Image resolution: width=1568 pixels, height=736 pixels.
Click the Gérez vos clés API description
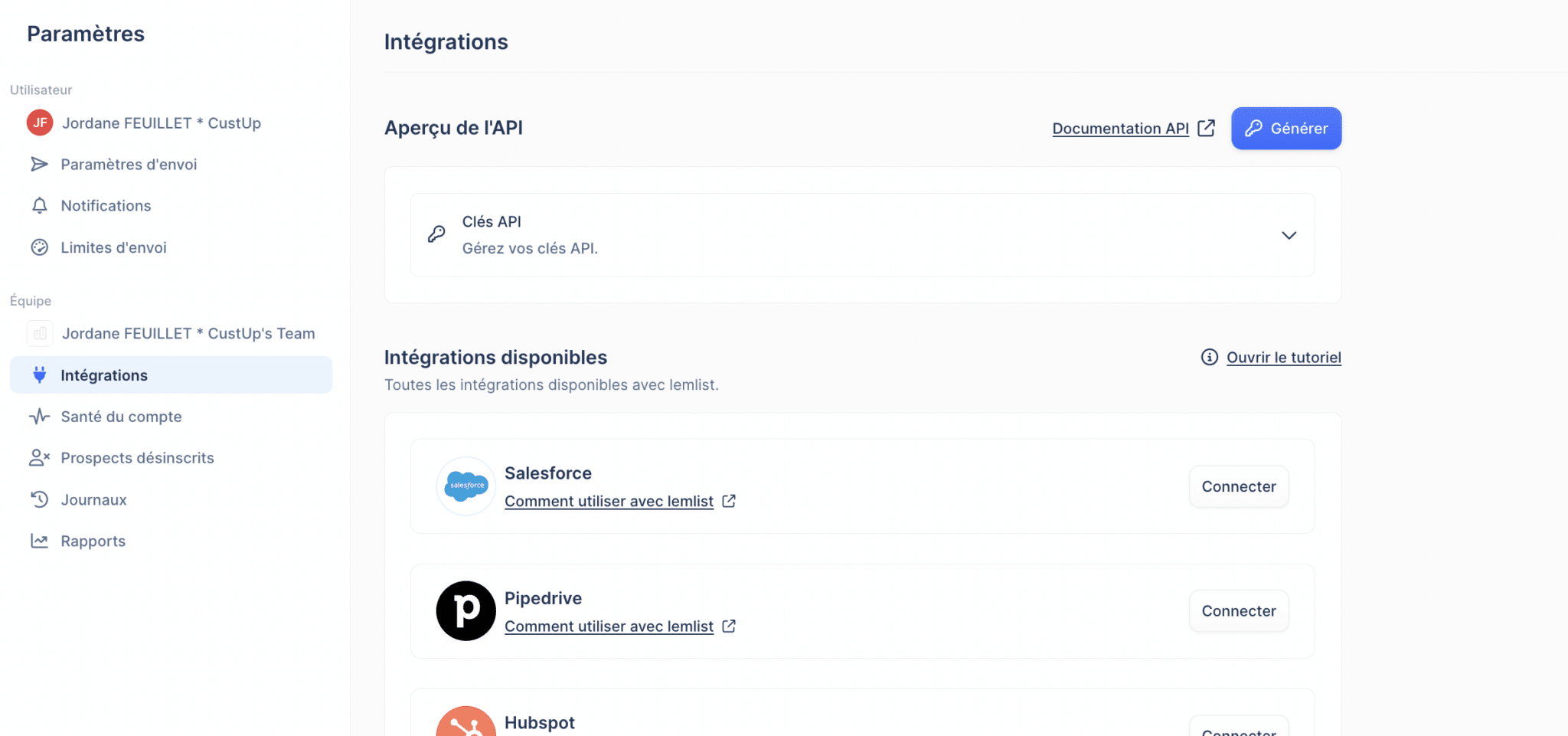pyautogui.click(x=530, y=248)
